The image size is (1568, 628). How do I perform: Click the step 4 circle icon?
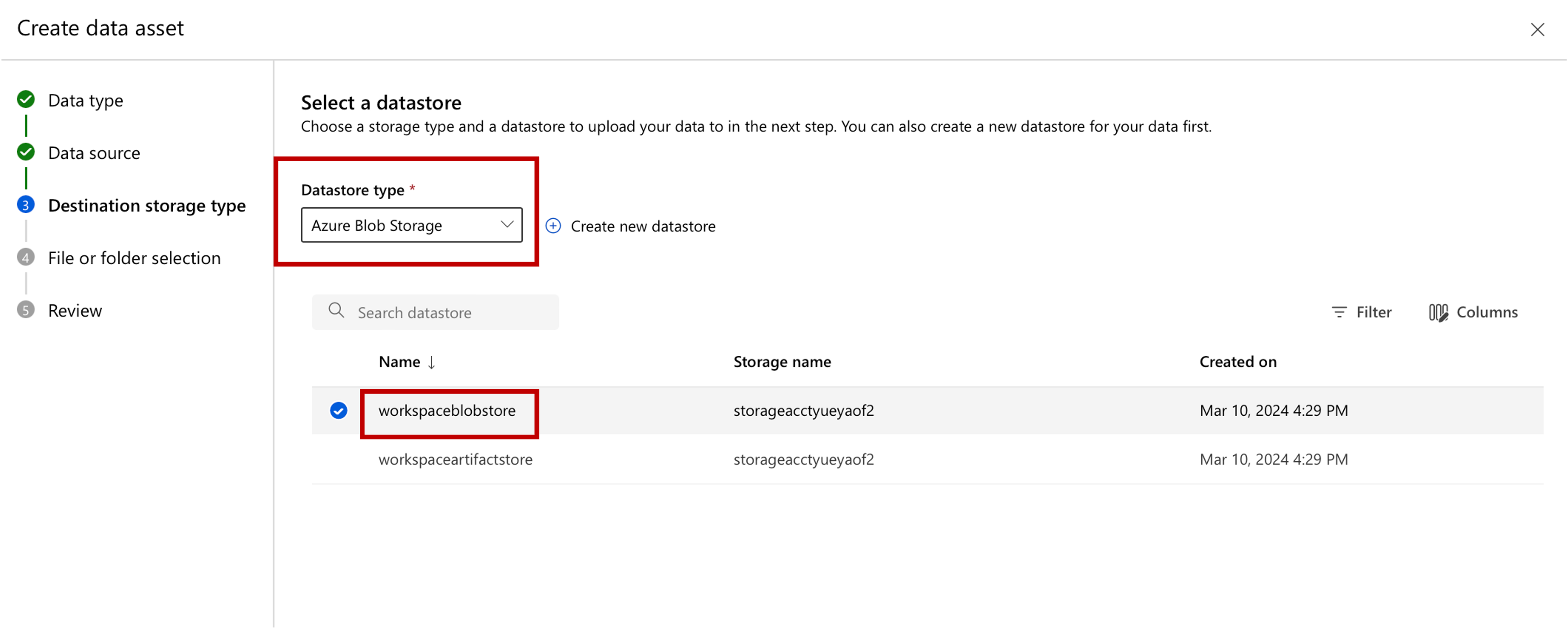click(26, 257)
